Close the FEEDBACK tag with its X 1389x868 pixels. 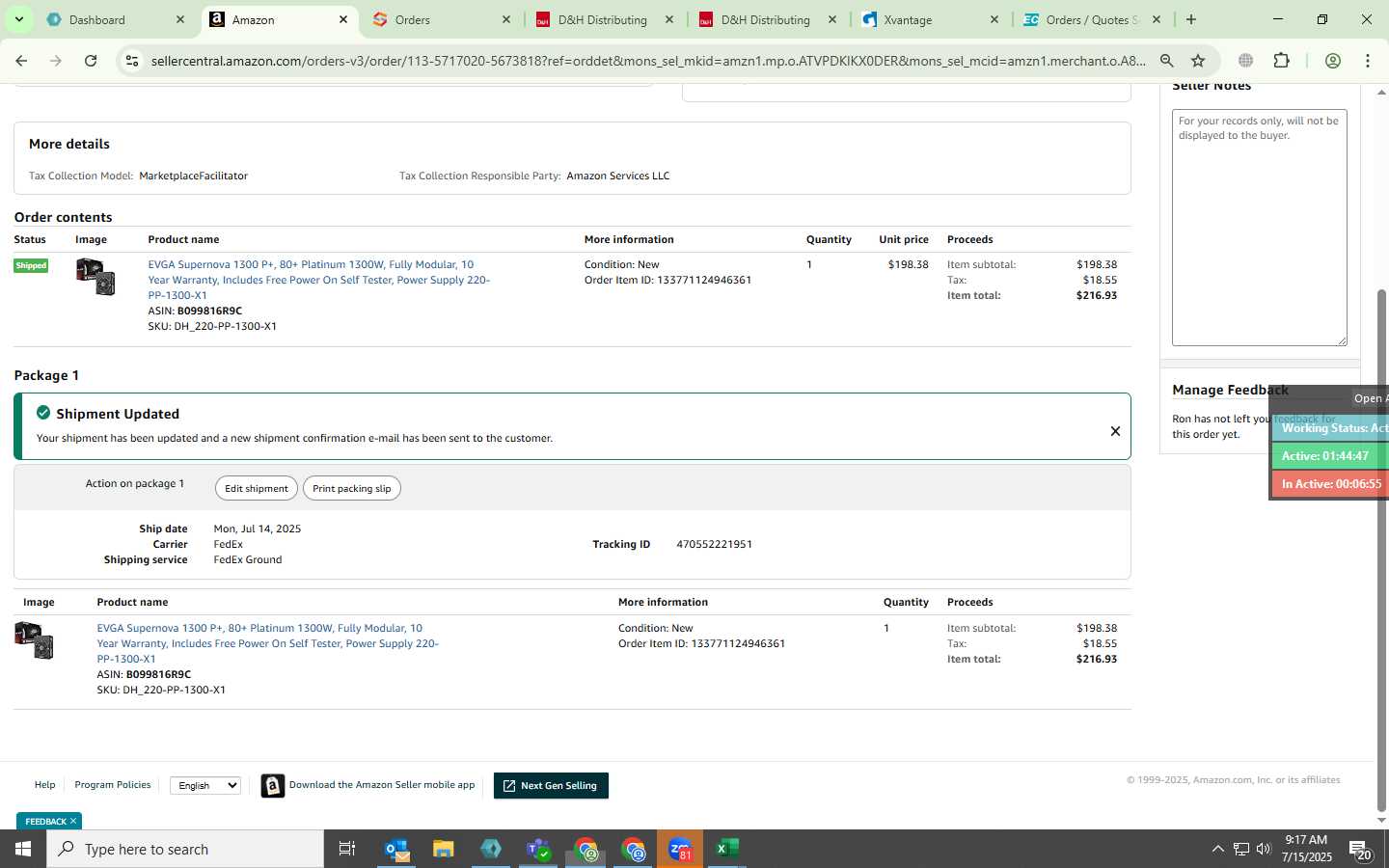click(73, 821)
